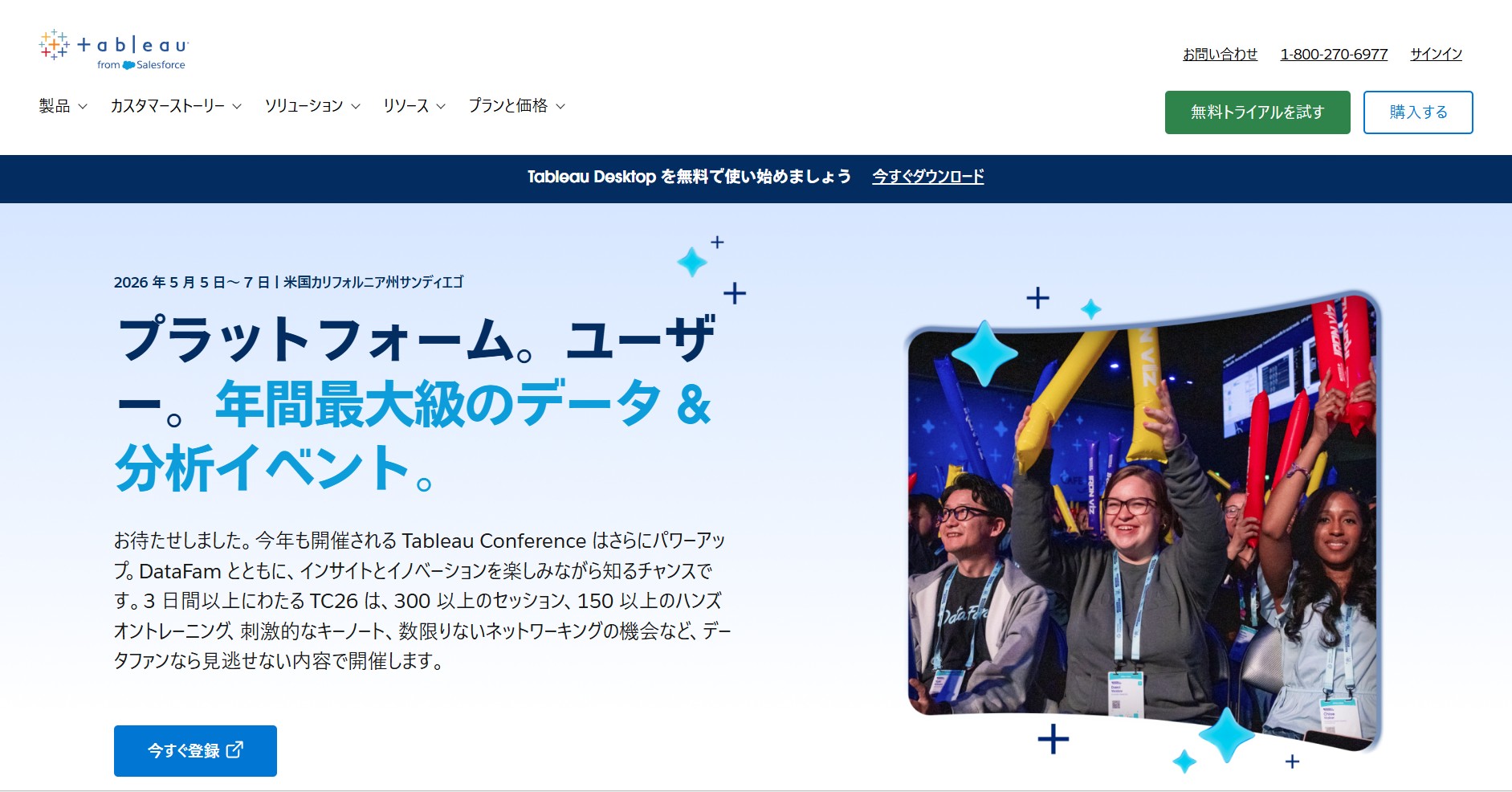Click the conference audience photo
The image size is (1512, 792).
pos(1143,522)
